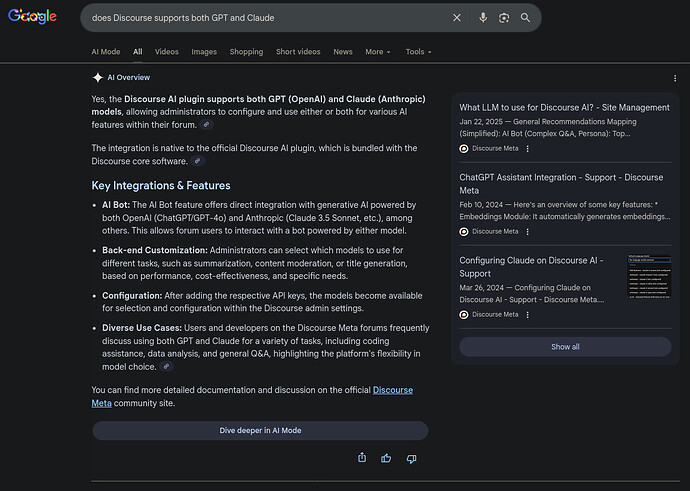Open the Images tab
The width and height of the screenshot is (690, 491).
tap(204, 51)
